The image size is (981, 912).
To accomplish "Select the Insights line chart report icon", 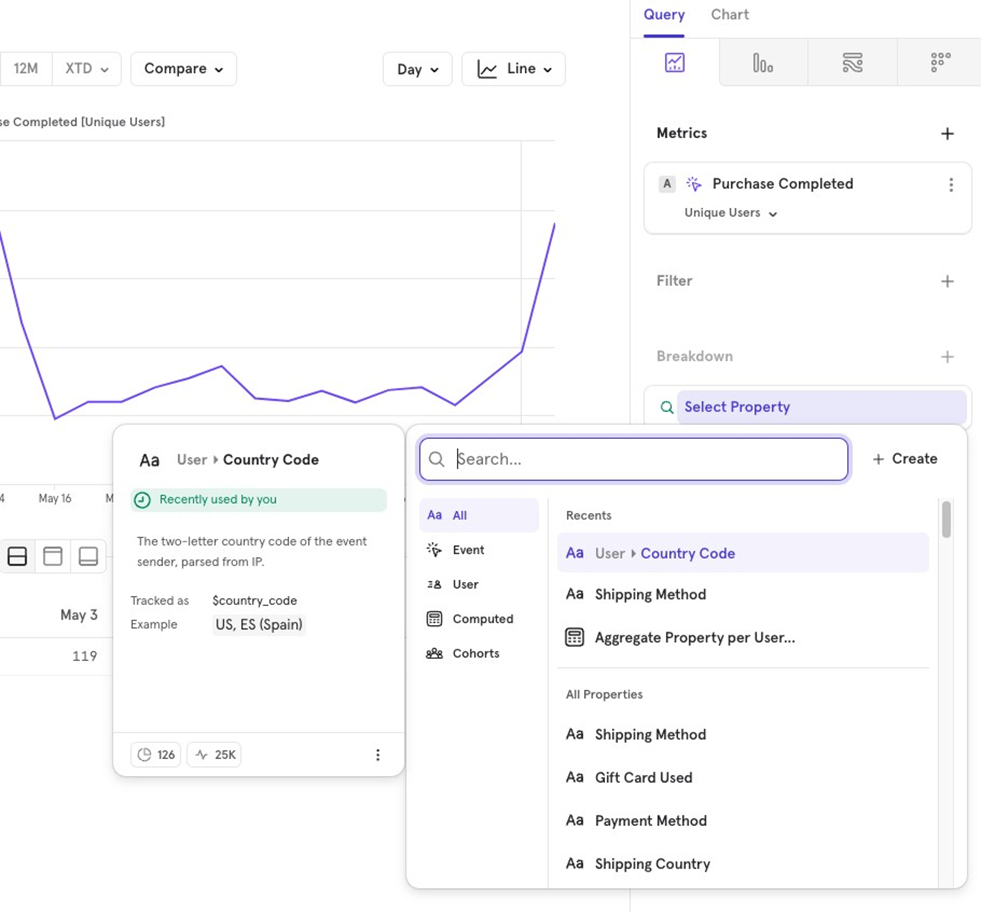I will pyautogui.click(x=675, y=63).
